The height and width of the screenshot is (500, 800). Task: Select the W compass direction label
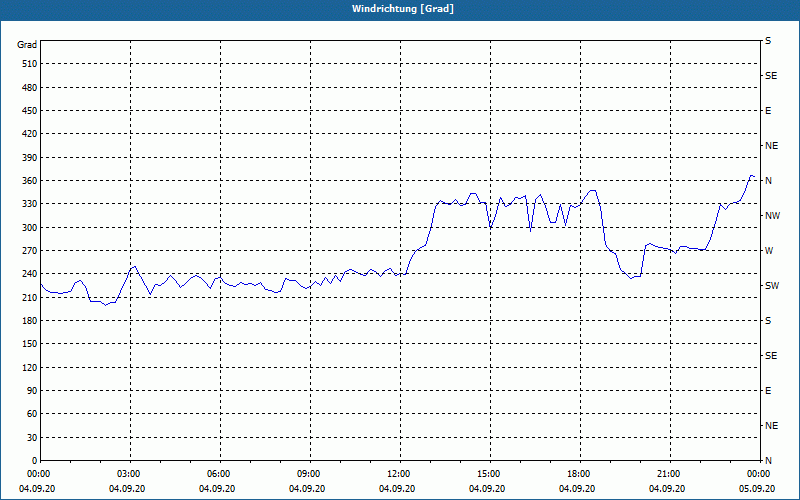coord(769,251)
